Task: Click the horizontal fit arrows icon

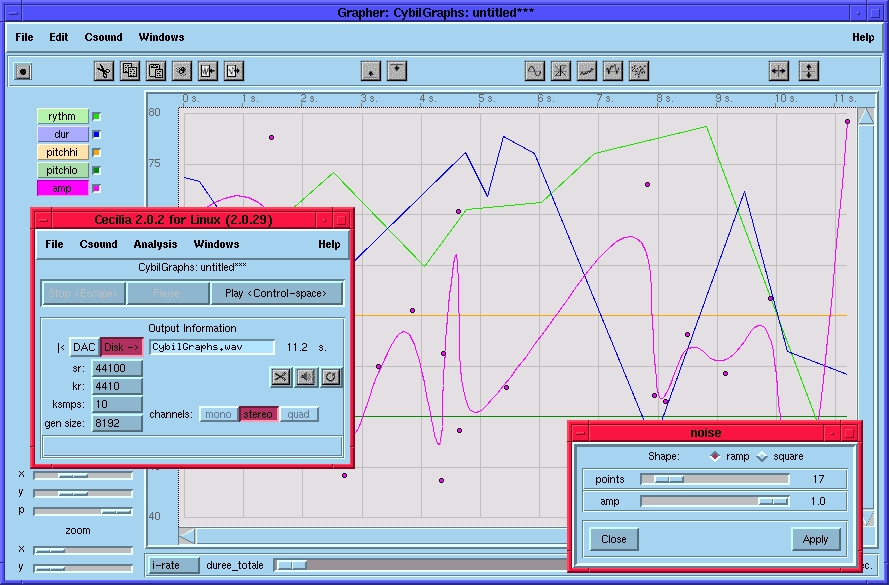Action: click(778, 71)
